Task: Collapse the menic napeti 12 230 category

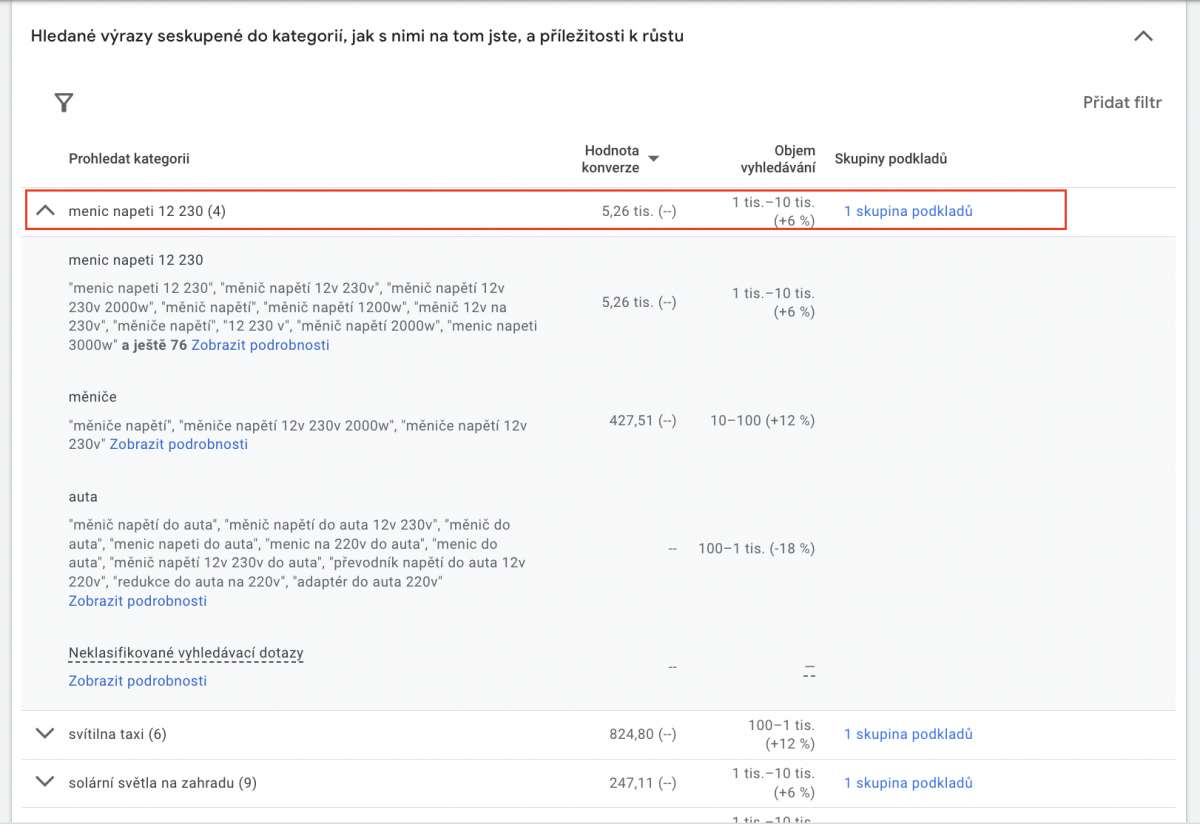Action: coord(45,211)
